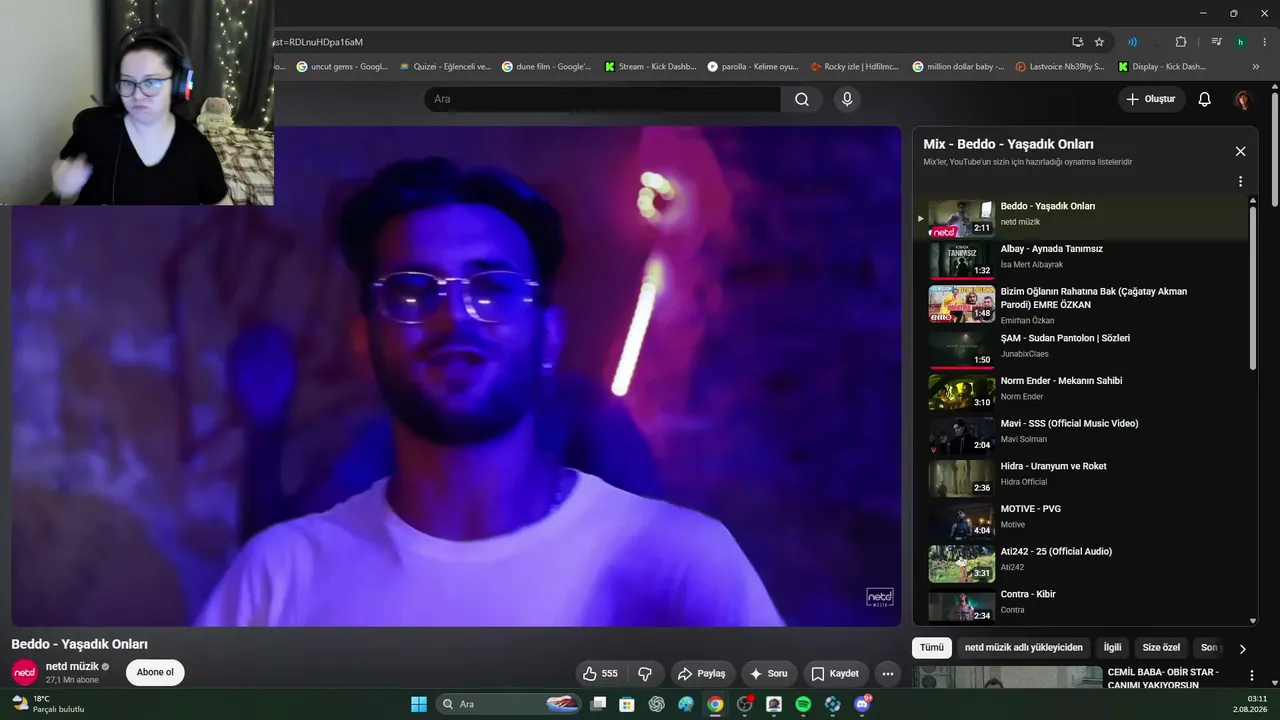Open the 'Stream - Kick Dashb...' bookmark
Screen dimensions: 1280x720
(x=650, y=67)
